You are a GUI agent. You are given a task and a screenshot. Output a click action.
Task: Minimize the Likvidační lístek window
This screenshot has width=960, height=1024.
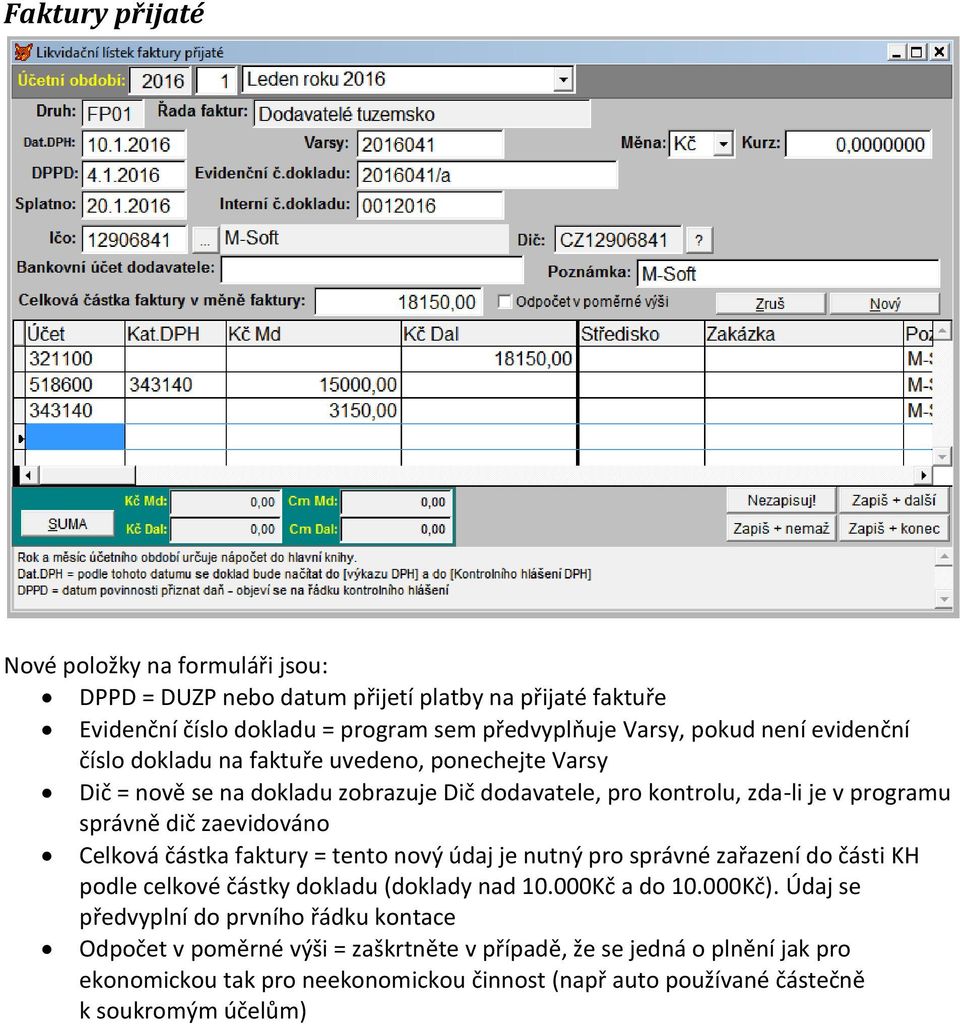click(x=897, y=52)
